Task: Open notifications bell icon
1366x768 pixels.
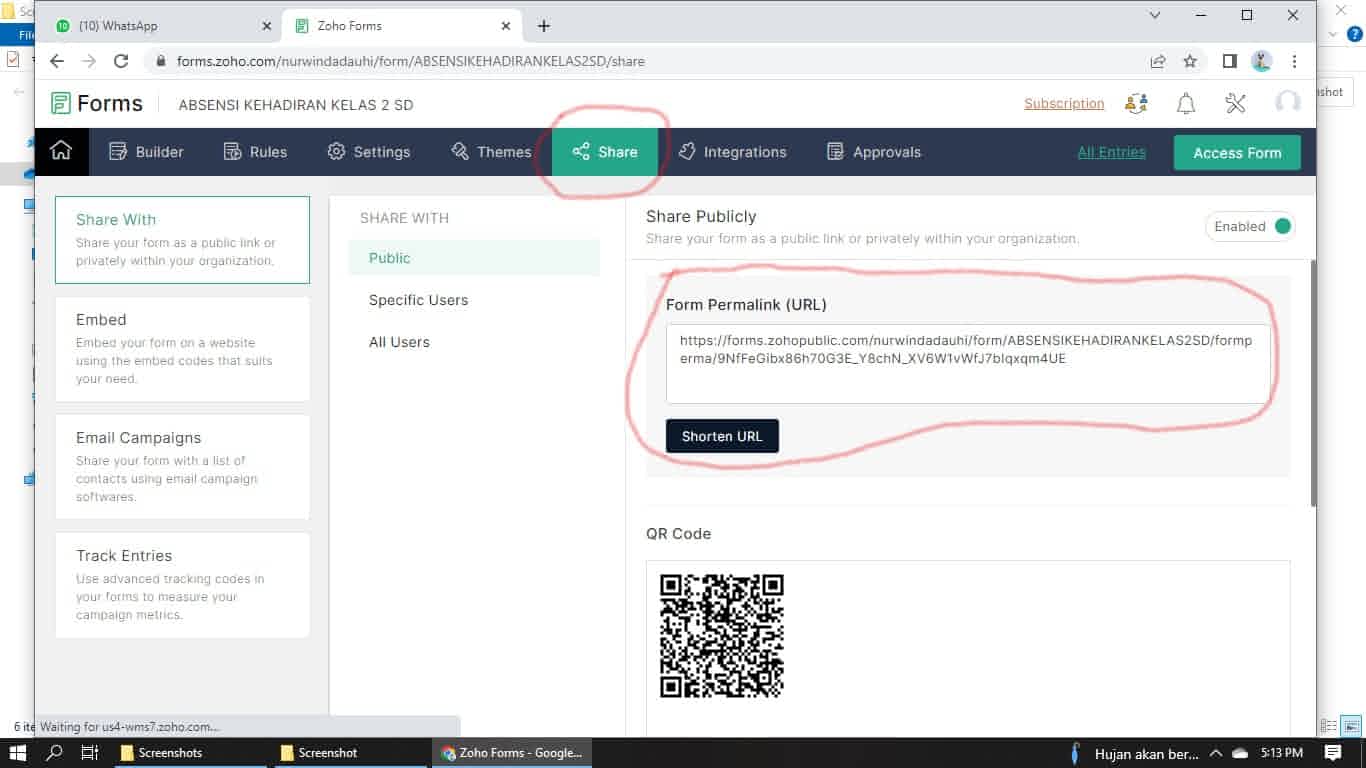Action: [x=1186, y=103]
